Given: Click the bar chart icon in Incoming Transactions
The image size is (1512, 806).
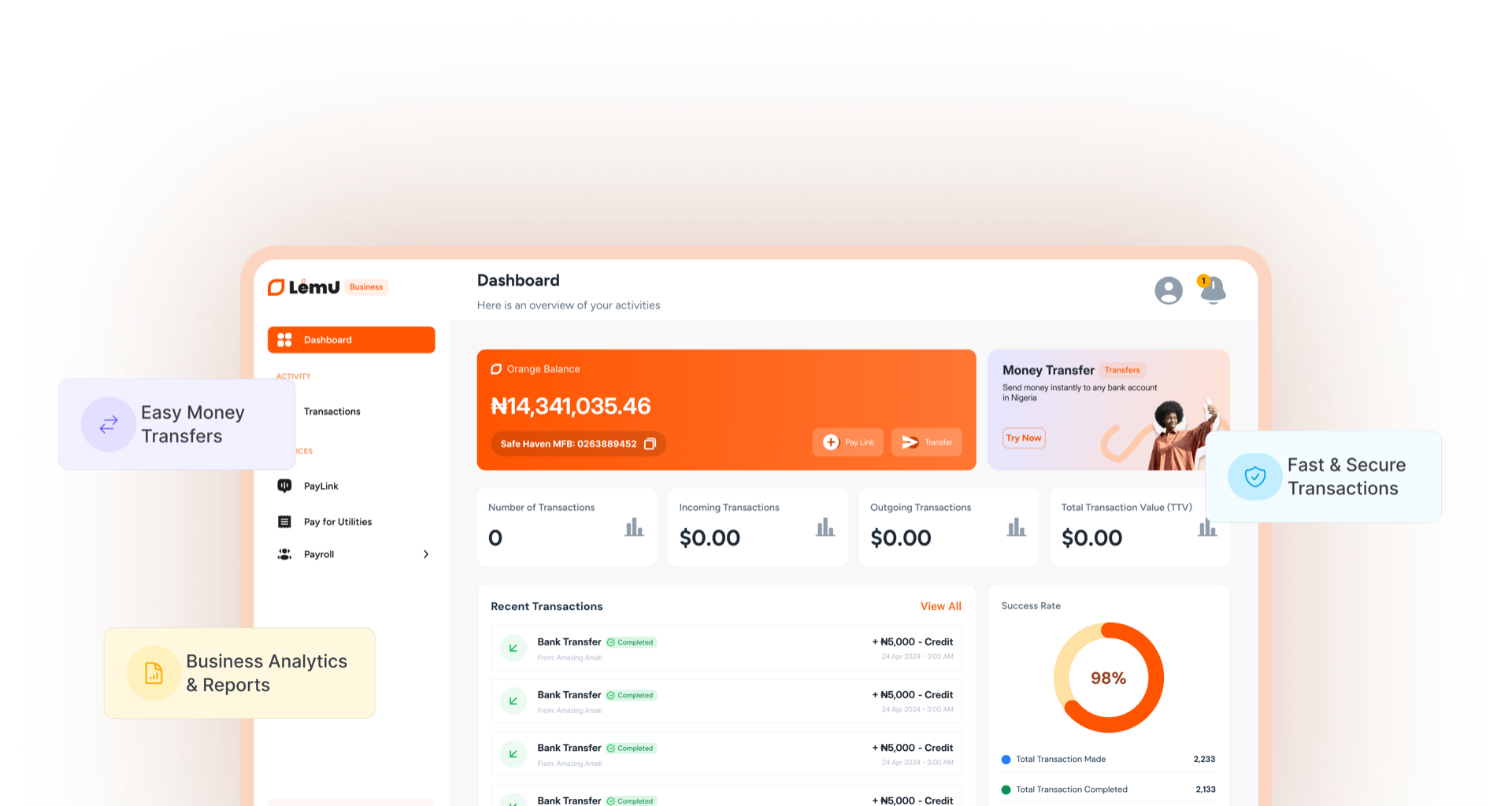Looking at the screenshot, I should 825,527.
